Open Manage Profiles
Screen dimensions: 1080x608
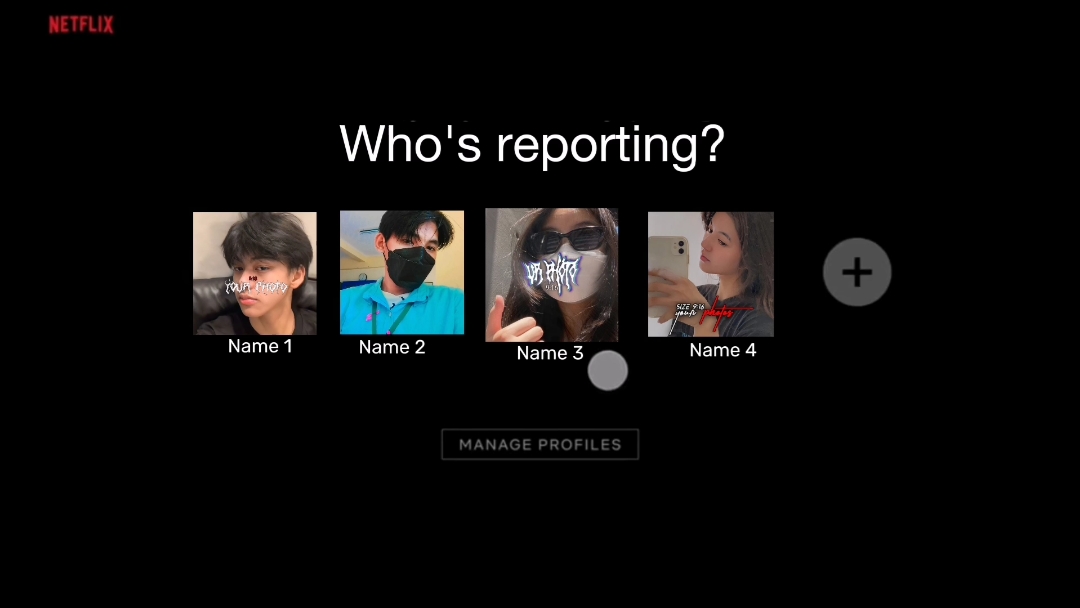[540, 445]
